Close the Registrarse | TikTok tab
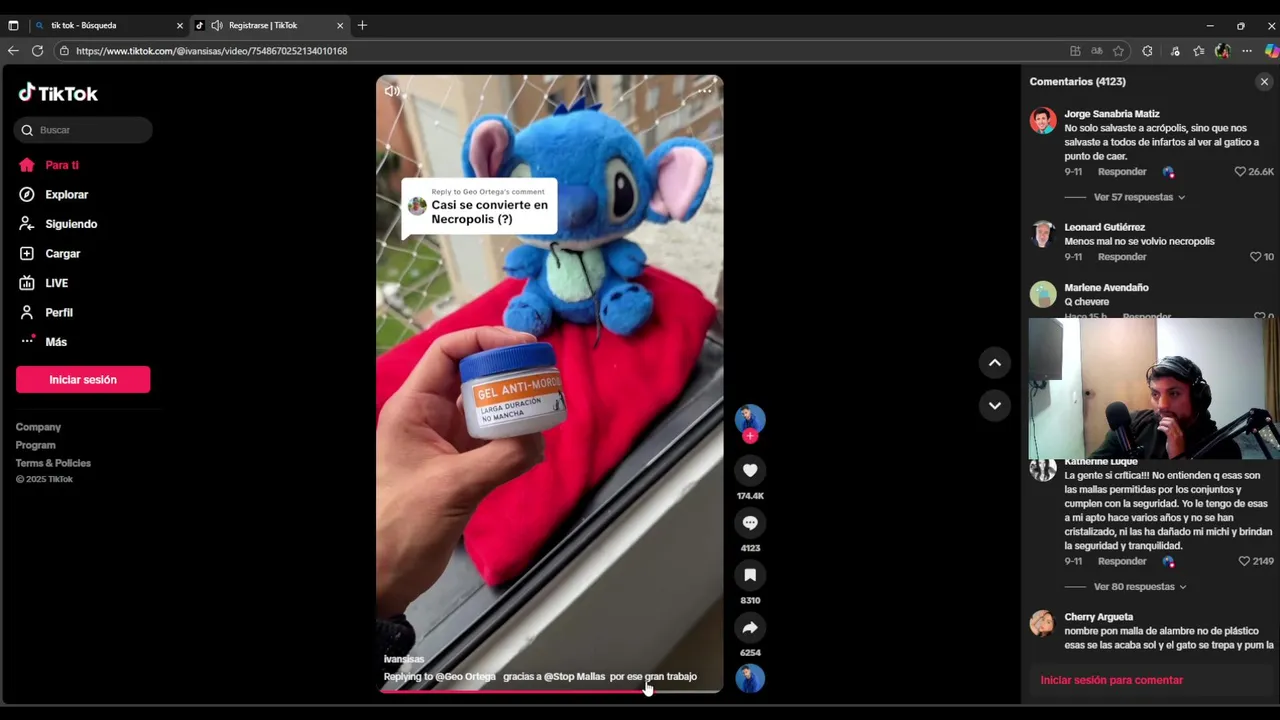Image resolution: width=1280 pixels, height=720 pixels. click(340, 25)
